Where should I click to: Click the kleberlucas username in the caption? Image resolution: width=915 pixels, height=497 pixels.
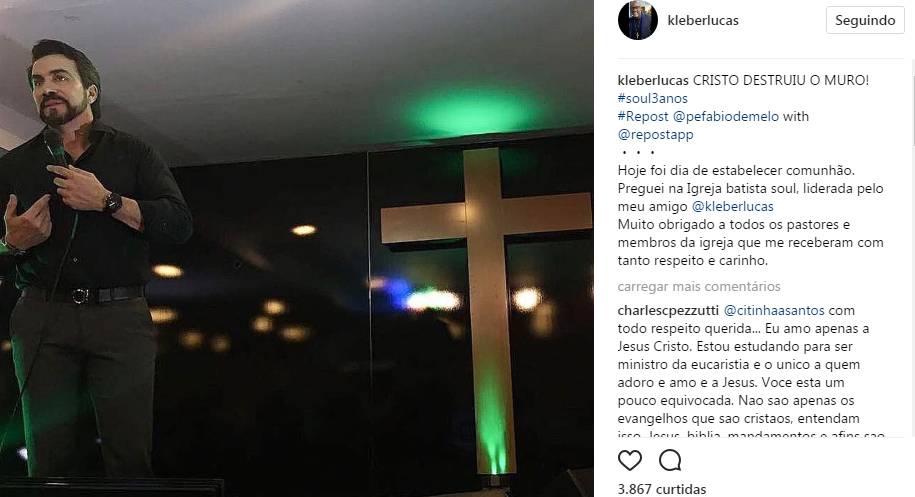653,80
